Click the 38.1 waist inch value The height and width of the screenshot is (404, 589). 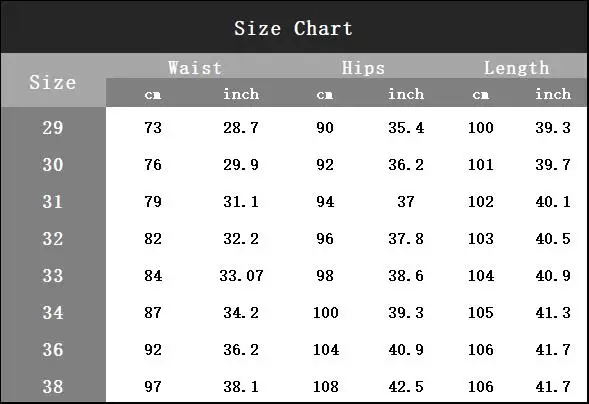pos(241,386)
